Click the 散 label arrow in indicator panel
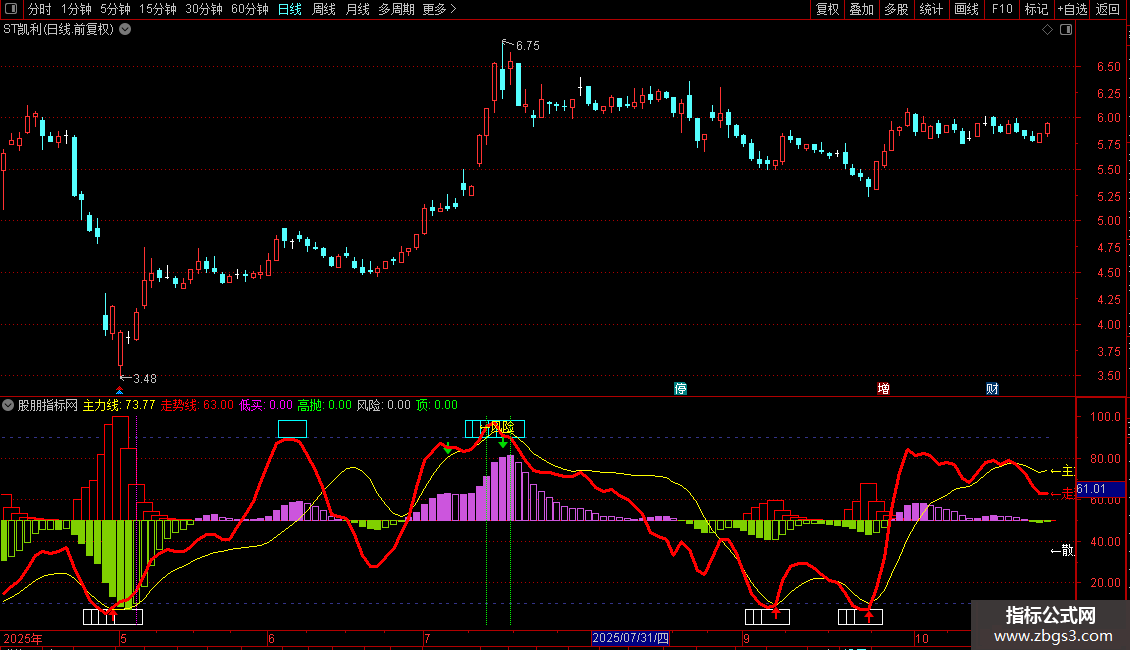Viewport: 1130px width, 650px height. pyautogui.click(x=1060, y=550)
